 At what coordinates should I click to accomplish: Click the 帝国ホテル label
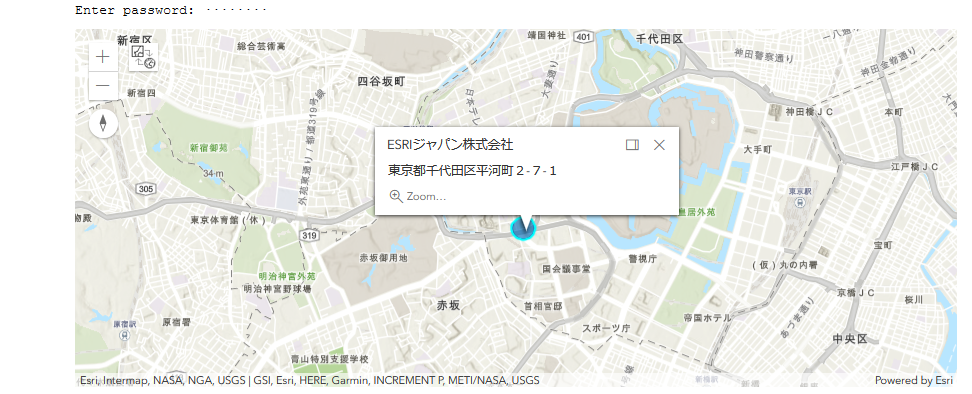pos(707,318)
